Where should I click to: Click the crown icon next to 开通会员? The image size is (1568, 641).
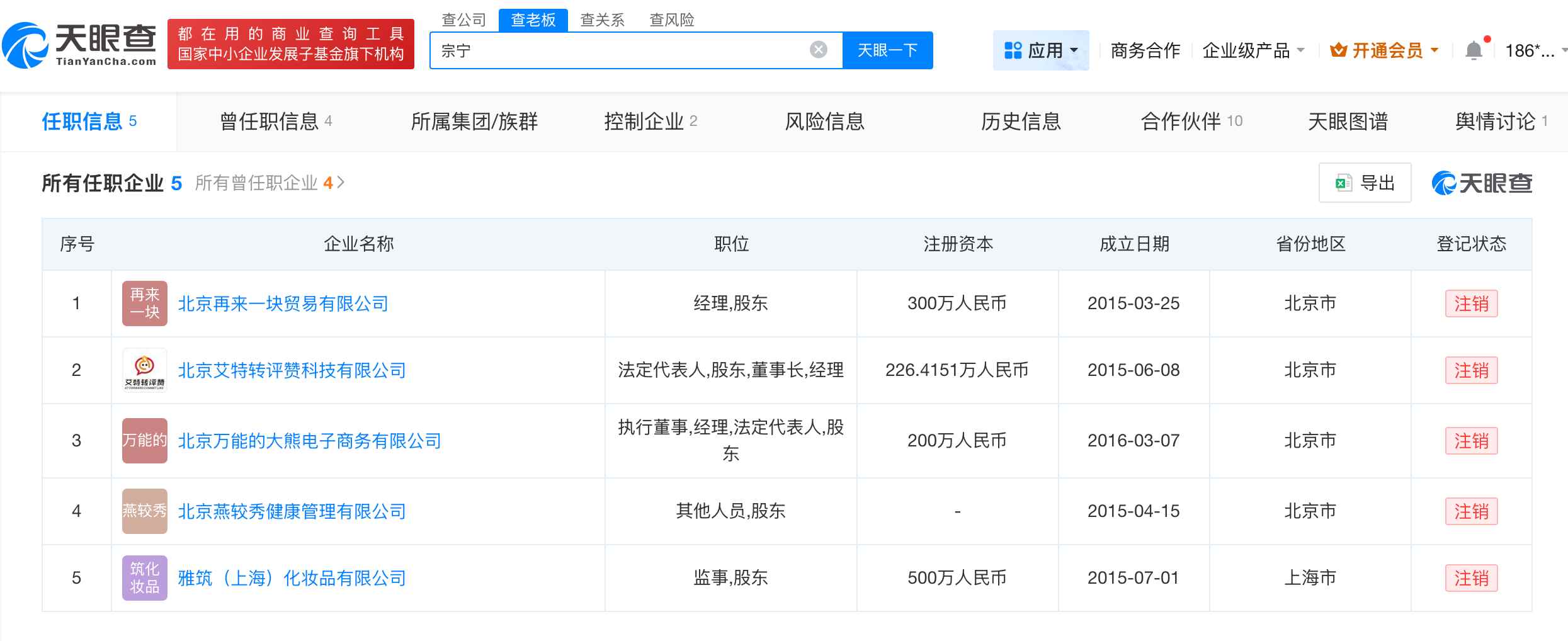1339,50
